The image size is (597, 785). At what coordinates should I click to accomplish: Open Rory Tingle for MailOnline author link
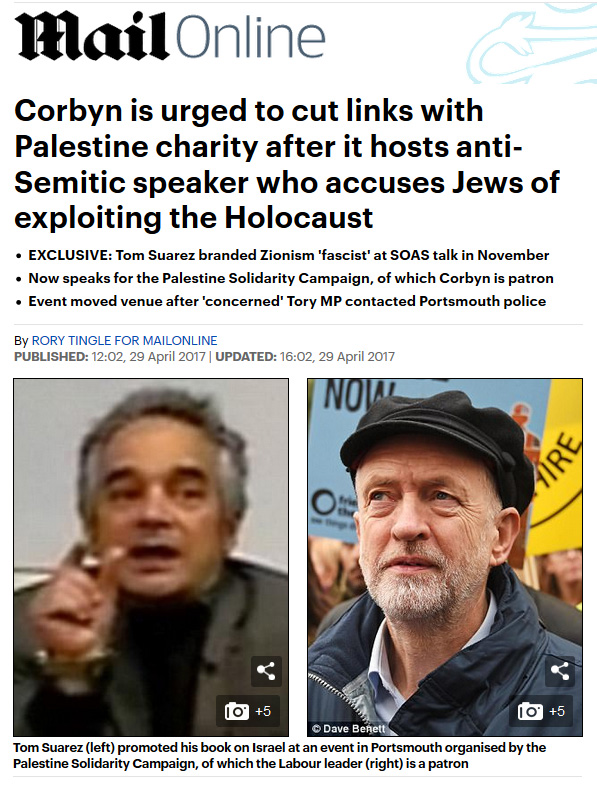tap(124, 340)
